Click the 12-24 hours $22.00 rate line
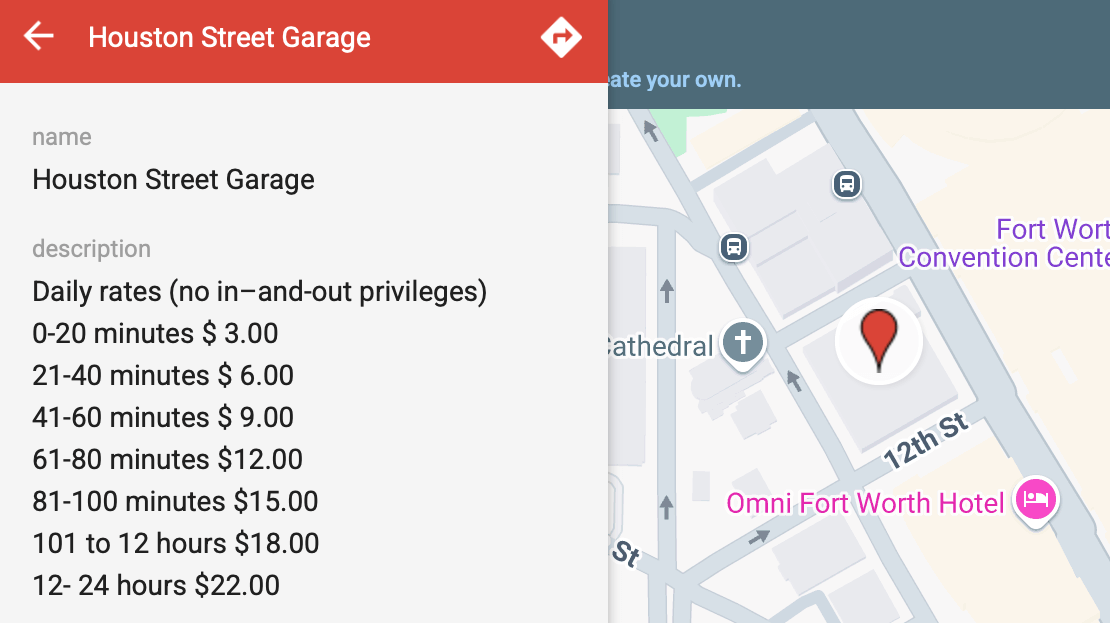This screenshot has height=623, width=1110. (156, 585)
